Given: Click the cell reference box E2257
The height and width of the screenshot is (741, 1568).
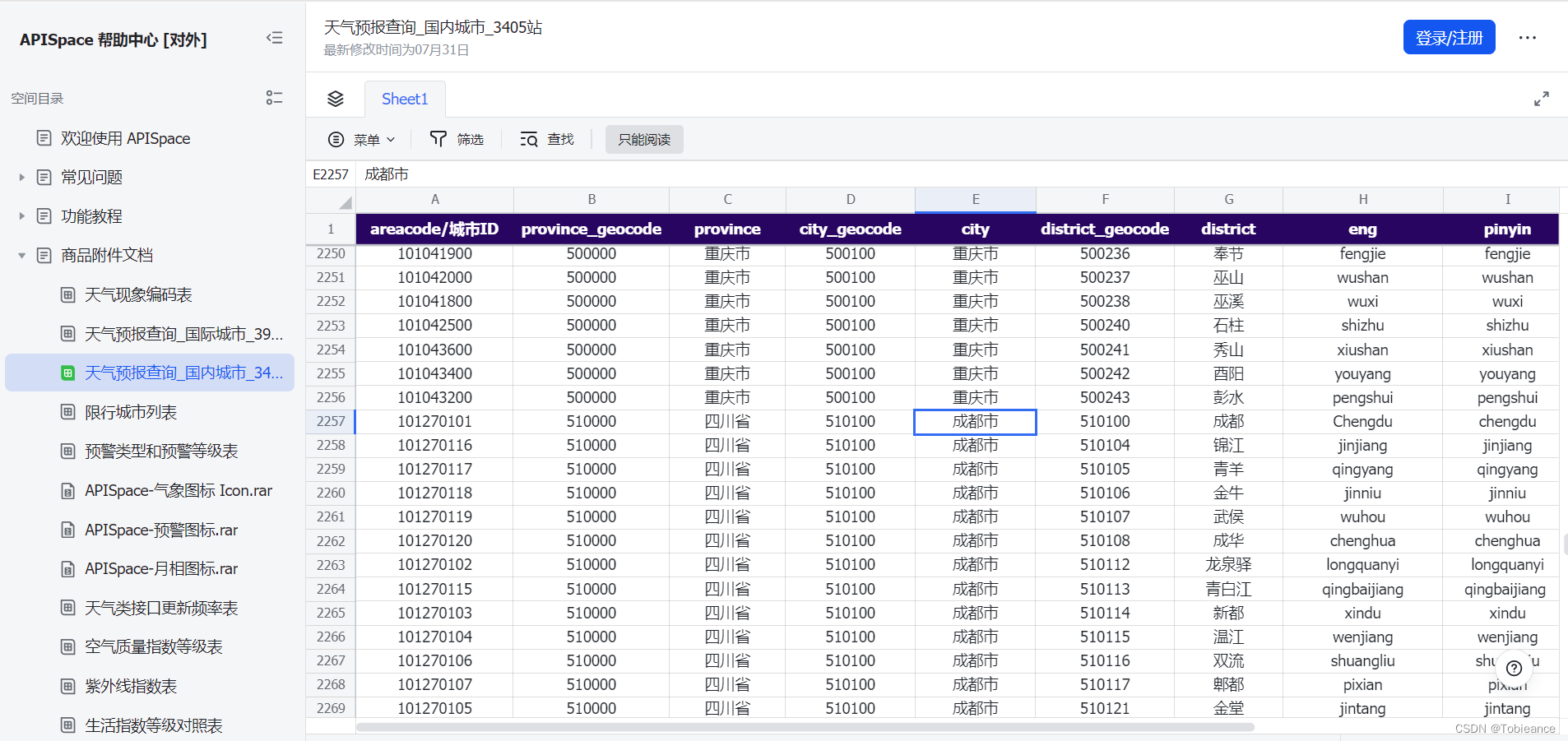Looking at the screenshot, I should coord(331,174).
